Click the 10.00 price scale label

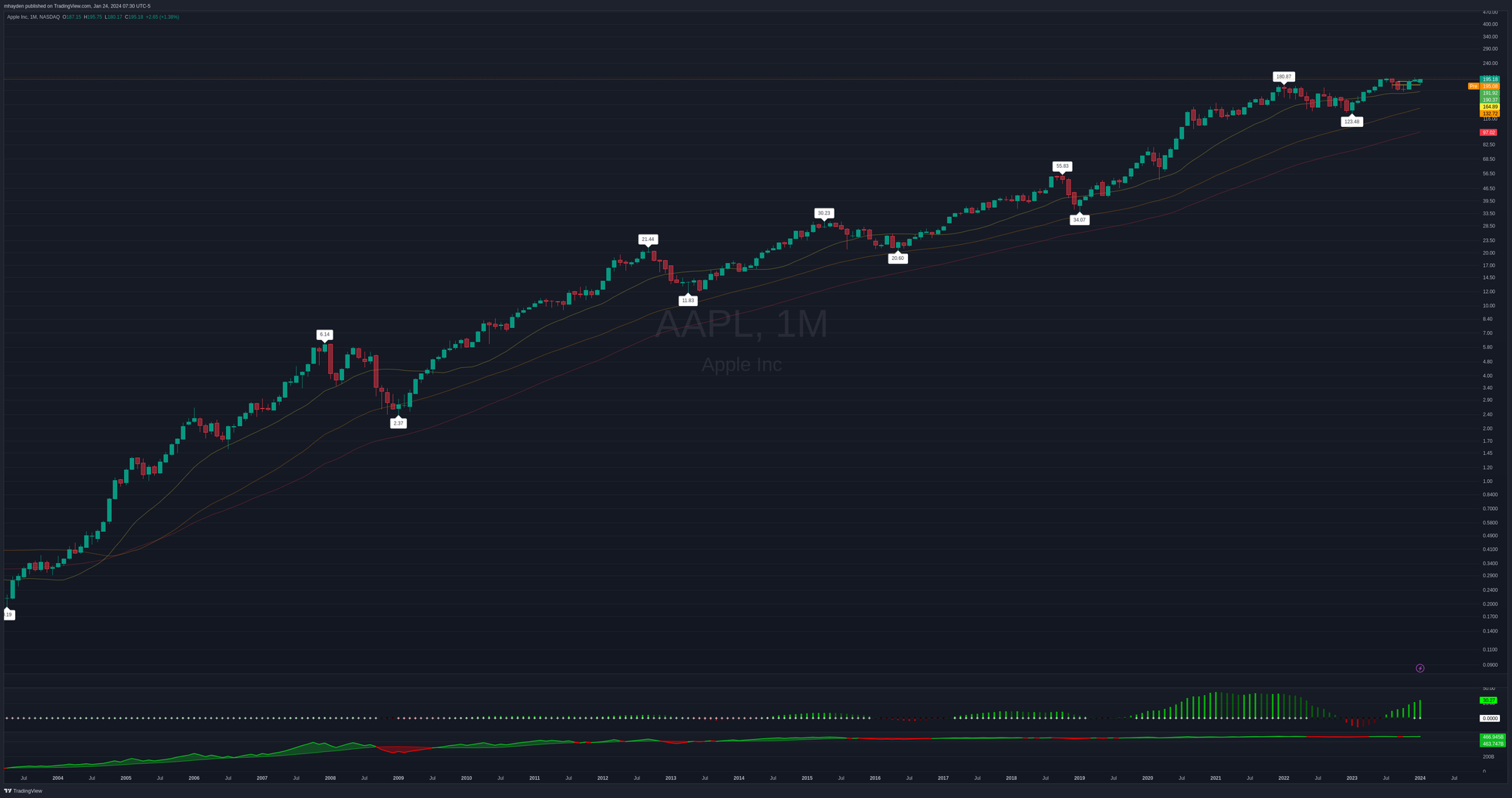tap(1489, 306)
